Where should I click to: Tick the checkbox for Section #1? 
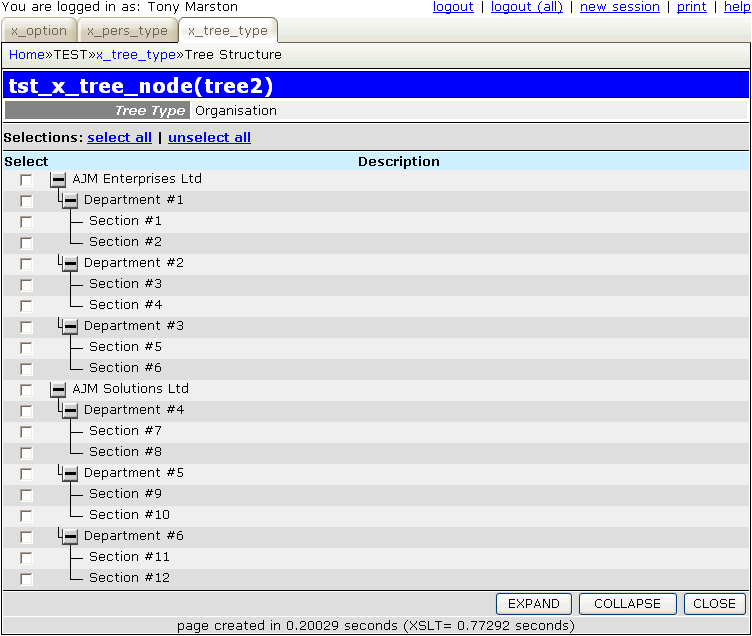(x=26, y=222)
